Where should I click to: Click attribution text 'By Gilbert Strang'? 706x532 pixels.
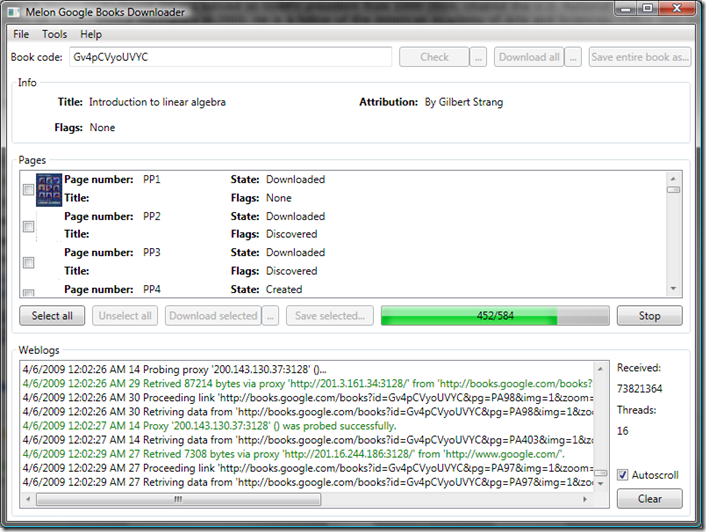coord(464,102)
